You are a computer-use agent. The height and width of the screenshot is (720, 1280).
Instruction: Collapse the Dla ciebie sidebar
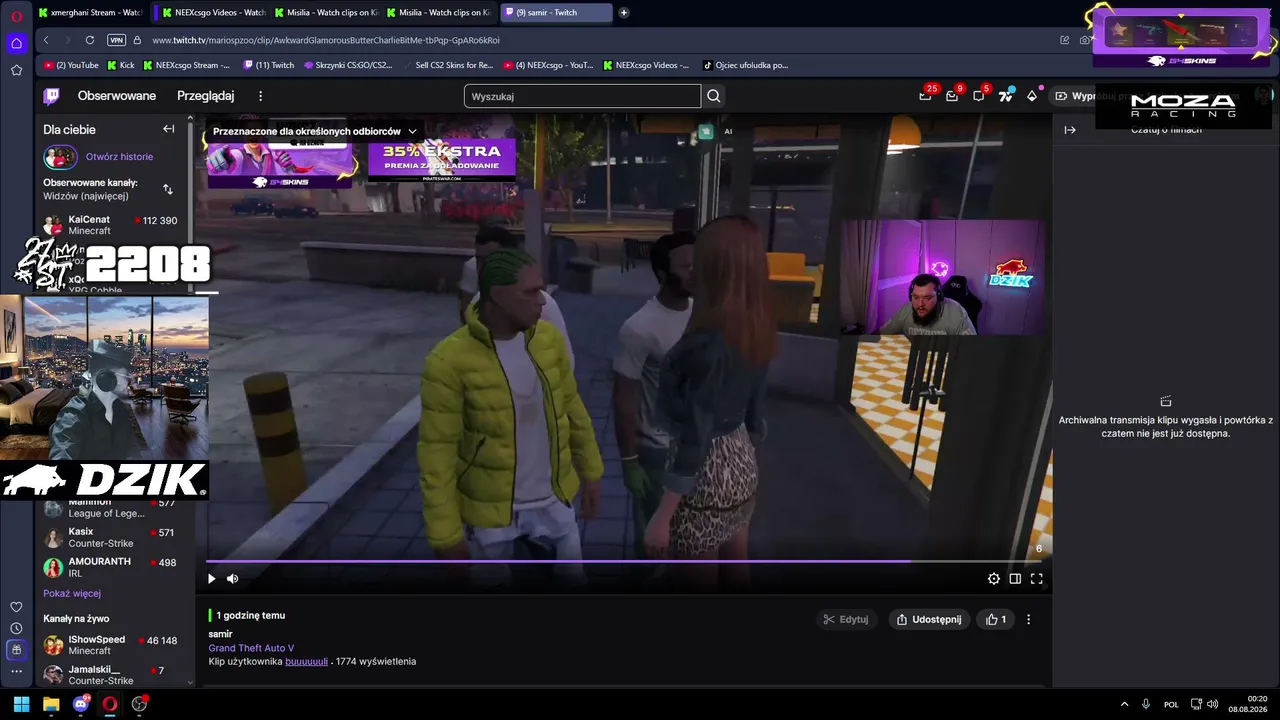pos(169,129)
